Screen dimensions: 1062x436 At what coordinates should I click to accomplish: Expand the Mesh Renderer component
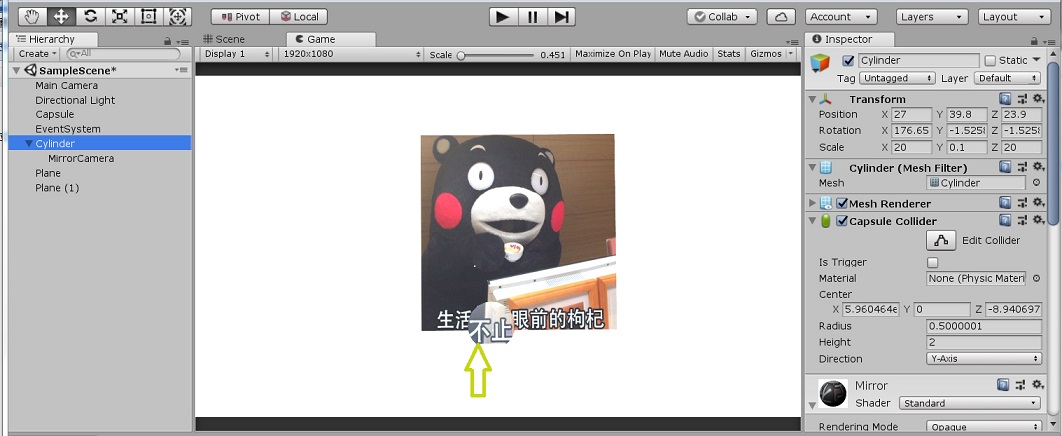click(812, 203)
